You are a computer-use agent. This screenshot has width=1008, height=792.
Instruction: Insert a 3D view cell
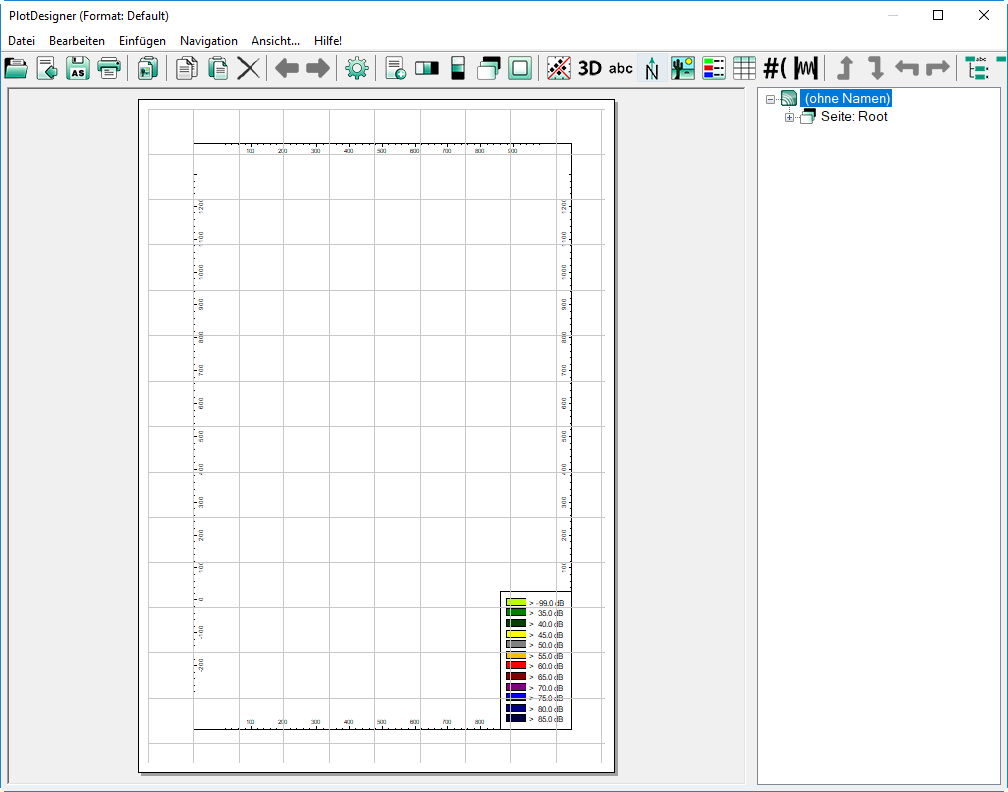pos(590,68)
